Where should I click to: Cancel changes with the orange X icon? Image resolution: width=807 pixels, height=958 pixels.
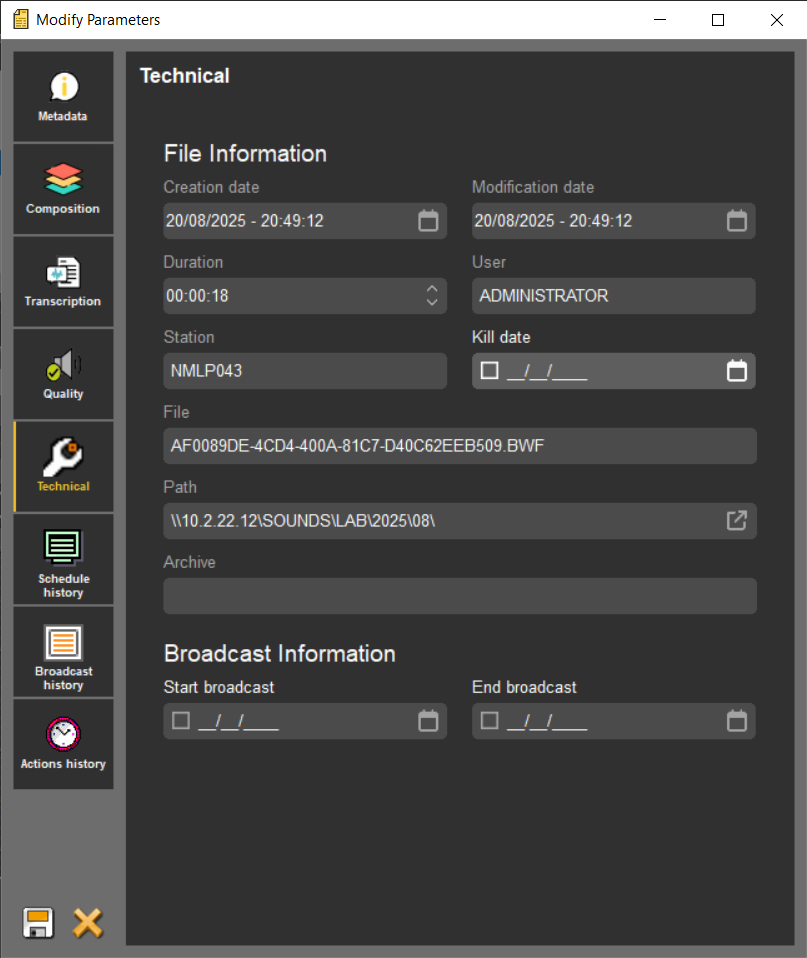88,922
